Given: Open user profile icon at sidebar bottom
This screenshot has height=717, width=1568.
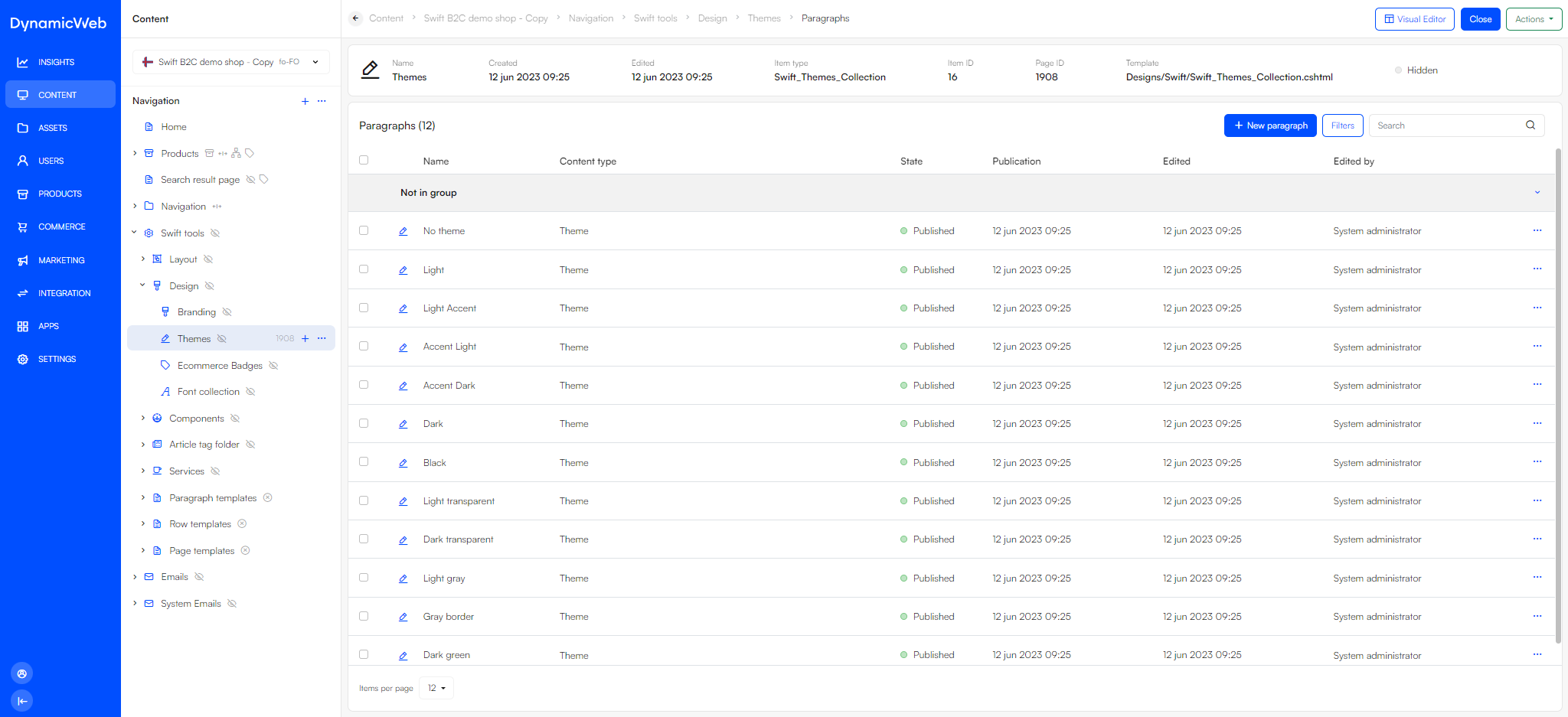Looking at the screenshot, I should coord(22,673).
